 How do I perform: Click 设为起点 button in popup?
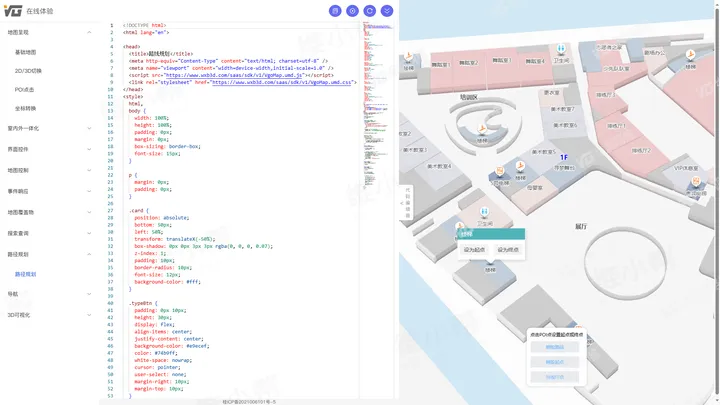474,250
